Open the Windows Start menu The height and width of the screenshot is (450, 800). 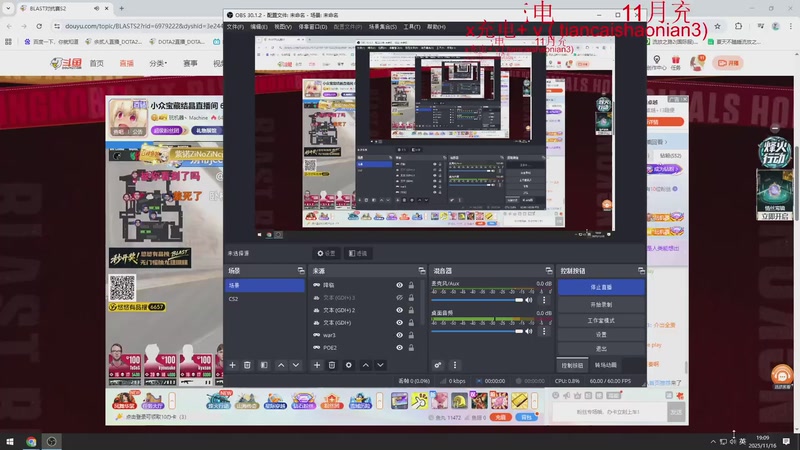10,441
